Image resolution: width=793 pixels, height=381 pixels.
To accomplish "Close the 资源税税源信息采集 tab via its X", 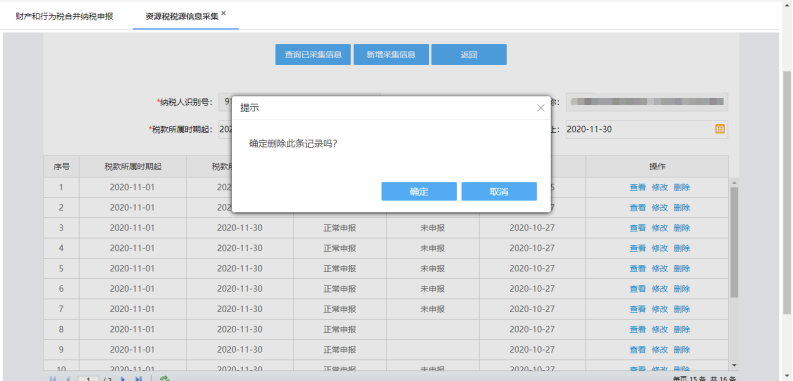I will (224, 13).
